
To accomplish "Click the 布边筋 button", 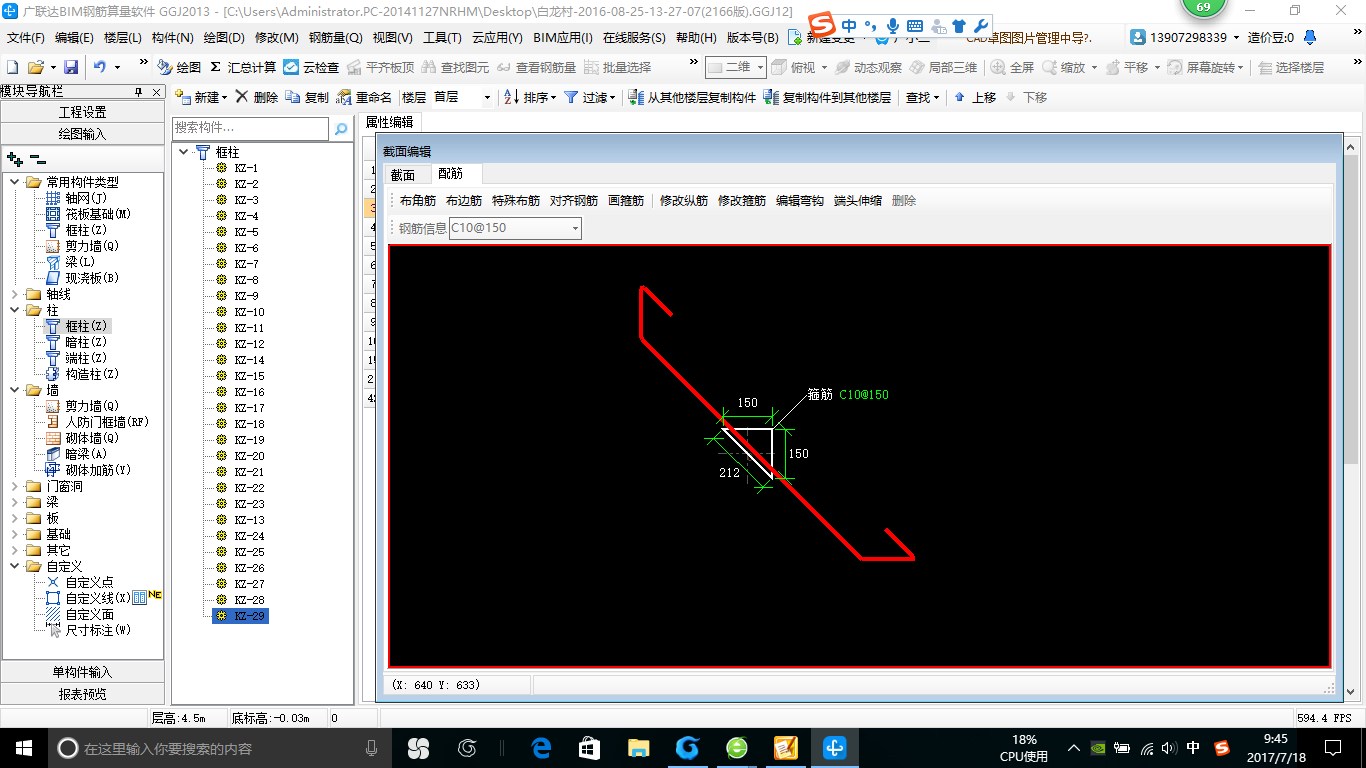I will (464, 201).
